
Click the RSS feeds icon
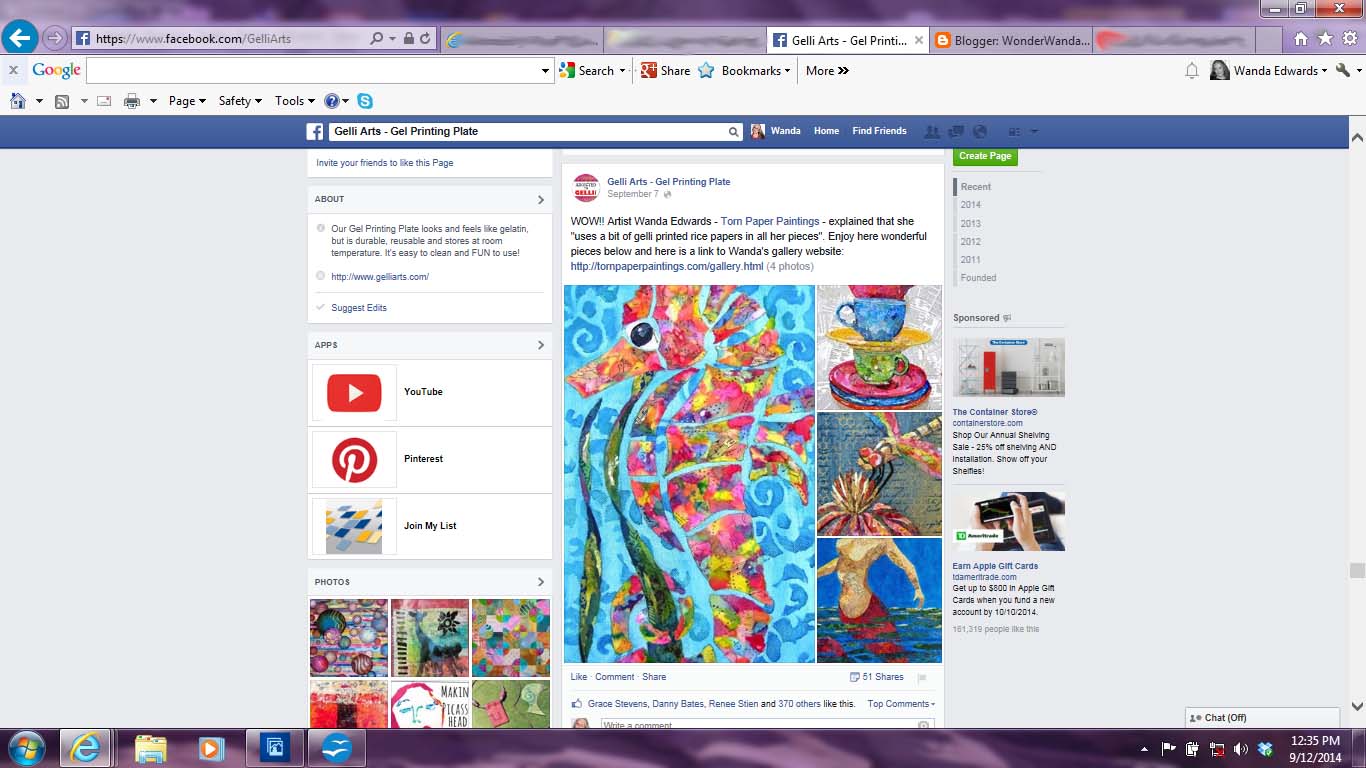[62, 100]
